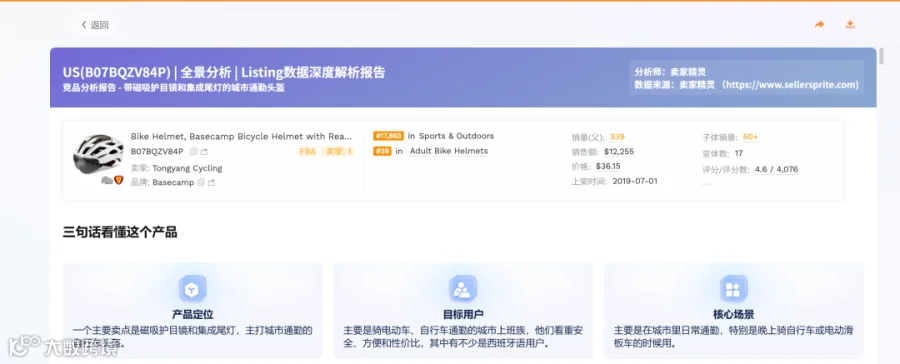The image size is (900, 364).
Task: Click the orange share arrow icon
Action: coord(820,25)
